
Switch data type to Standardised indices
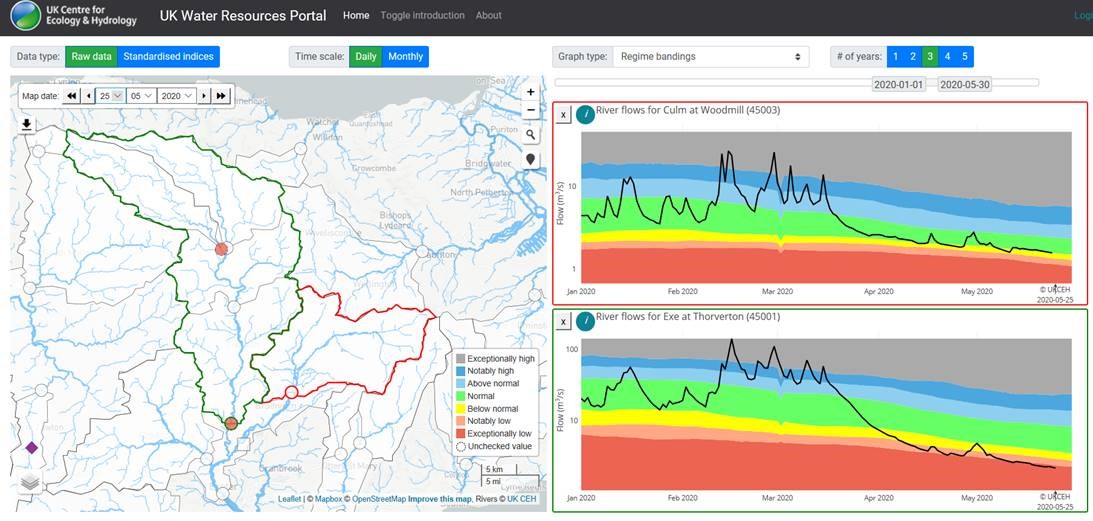pos(168,57)
